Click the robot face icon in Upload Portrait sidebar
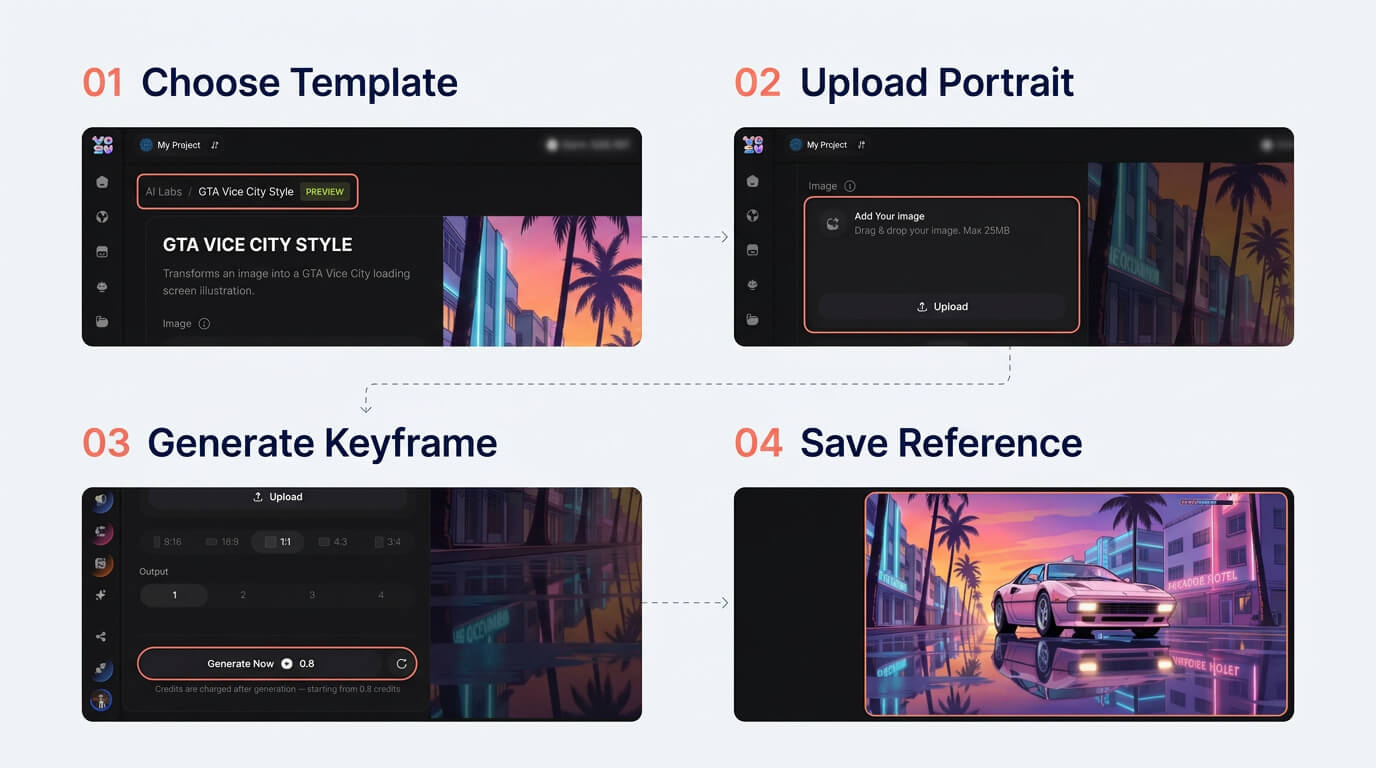Viewport: 1376px width, 768px height. (x=753, y=285)
